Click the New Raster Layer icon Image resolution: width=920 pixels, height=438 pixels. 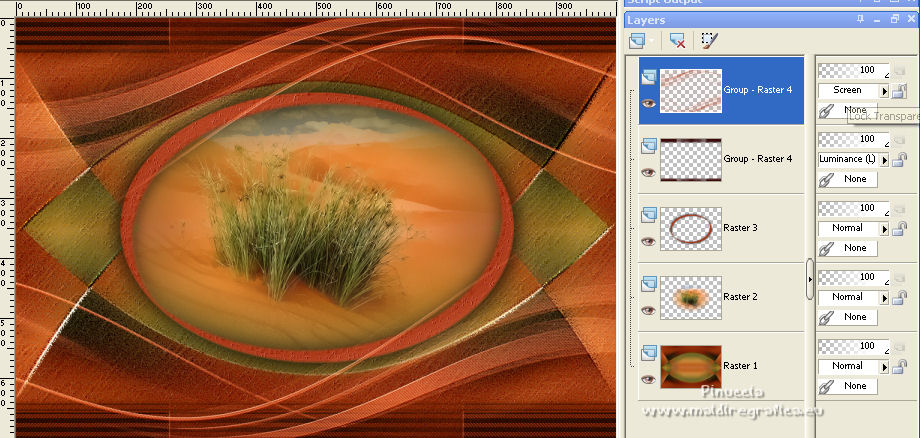pos(637,40)
